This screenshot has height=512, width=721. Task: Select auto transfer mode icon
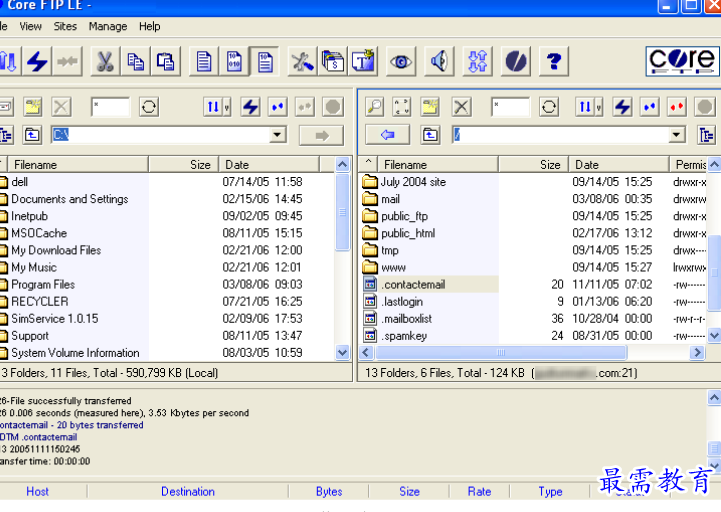264,61
